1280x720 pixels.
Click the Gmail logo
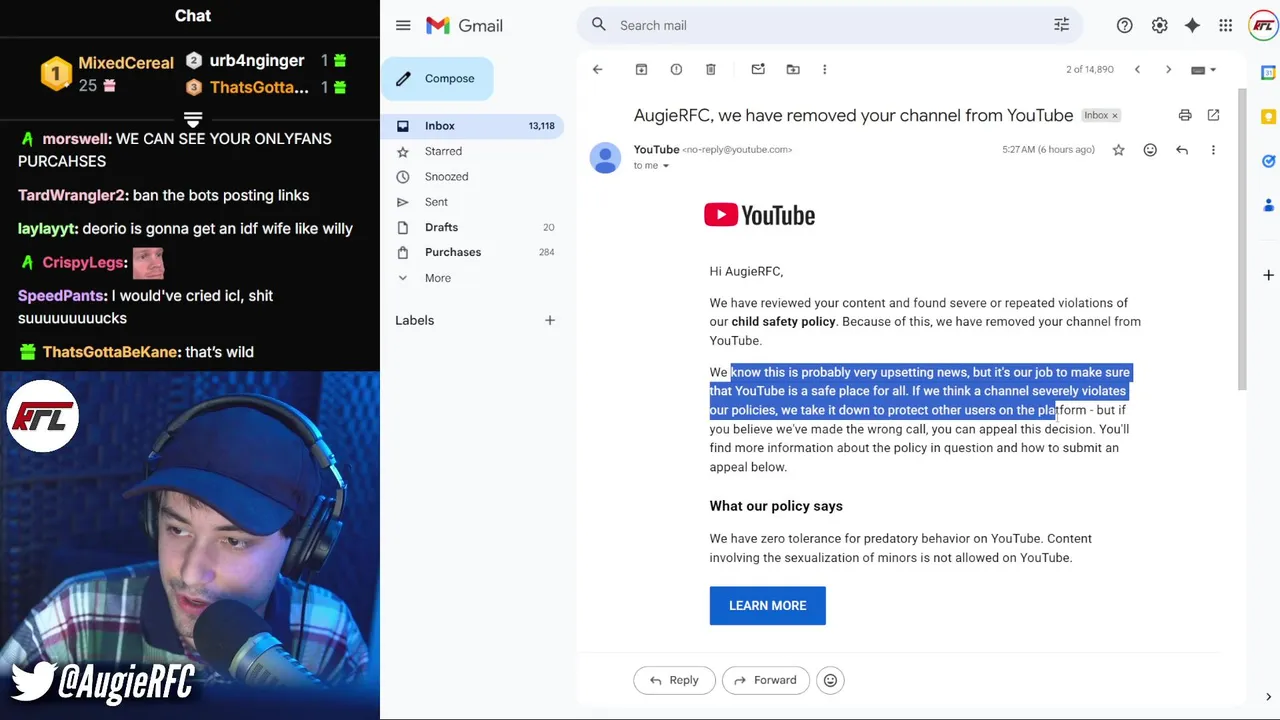[x=464, y=25]
